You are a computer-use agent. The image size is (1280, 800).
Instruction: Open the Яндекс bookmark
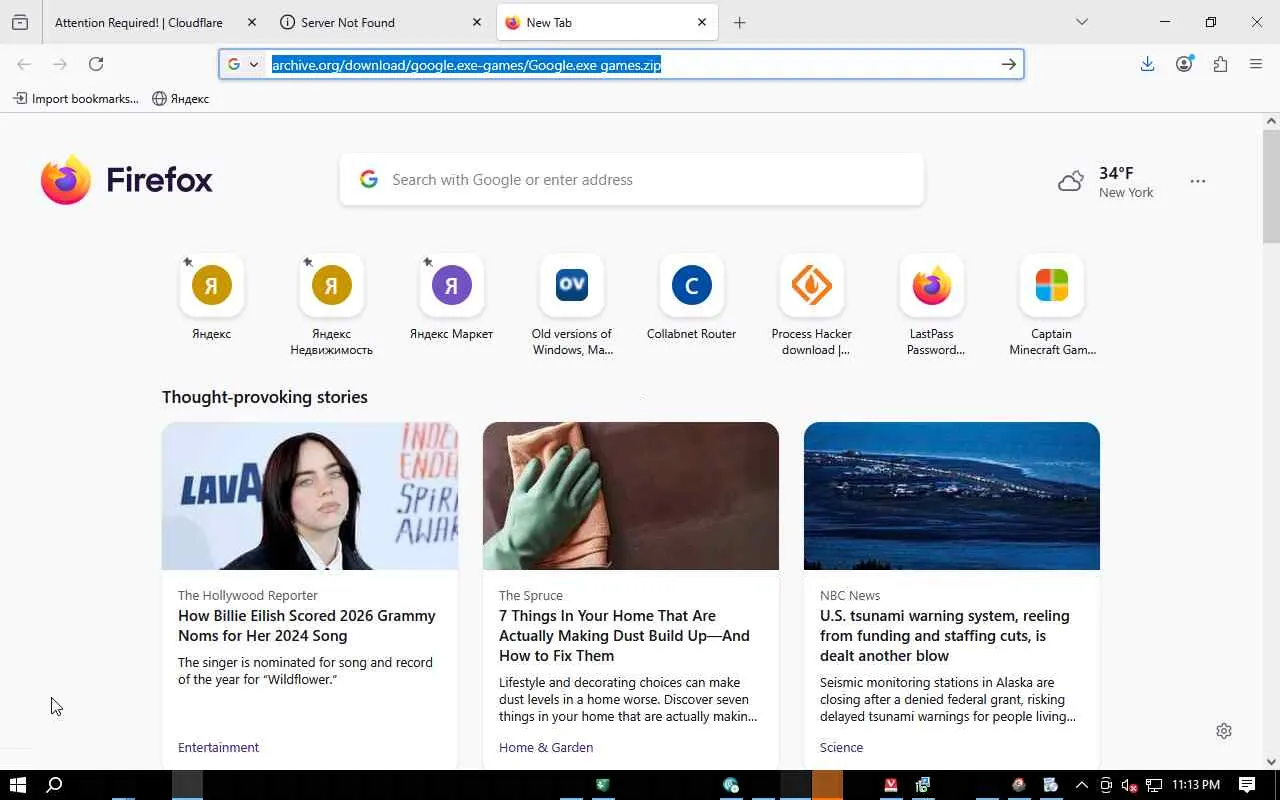(181, 98)
